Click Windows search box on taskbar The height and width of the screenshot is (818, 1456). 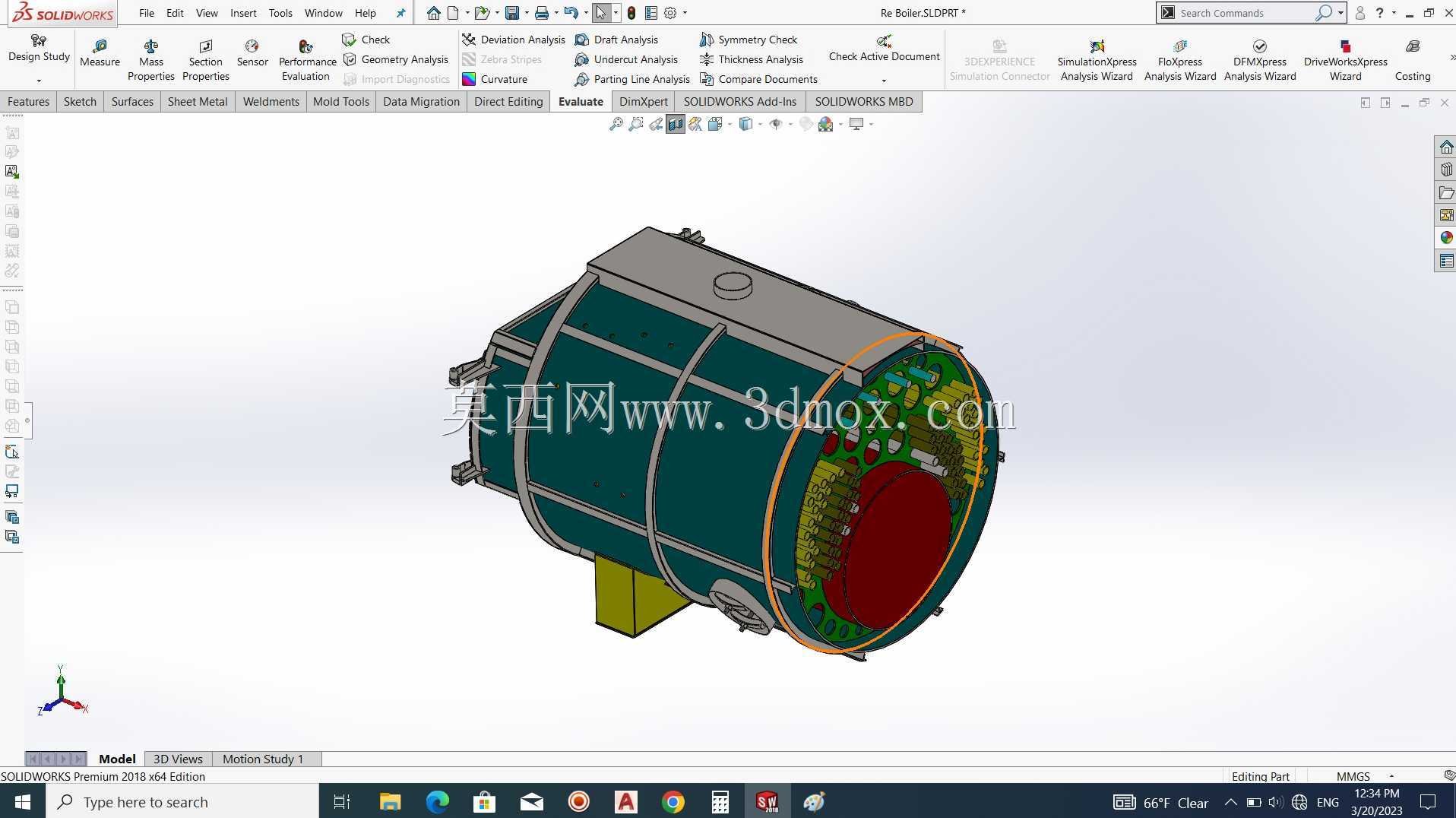pos(182,802)
